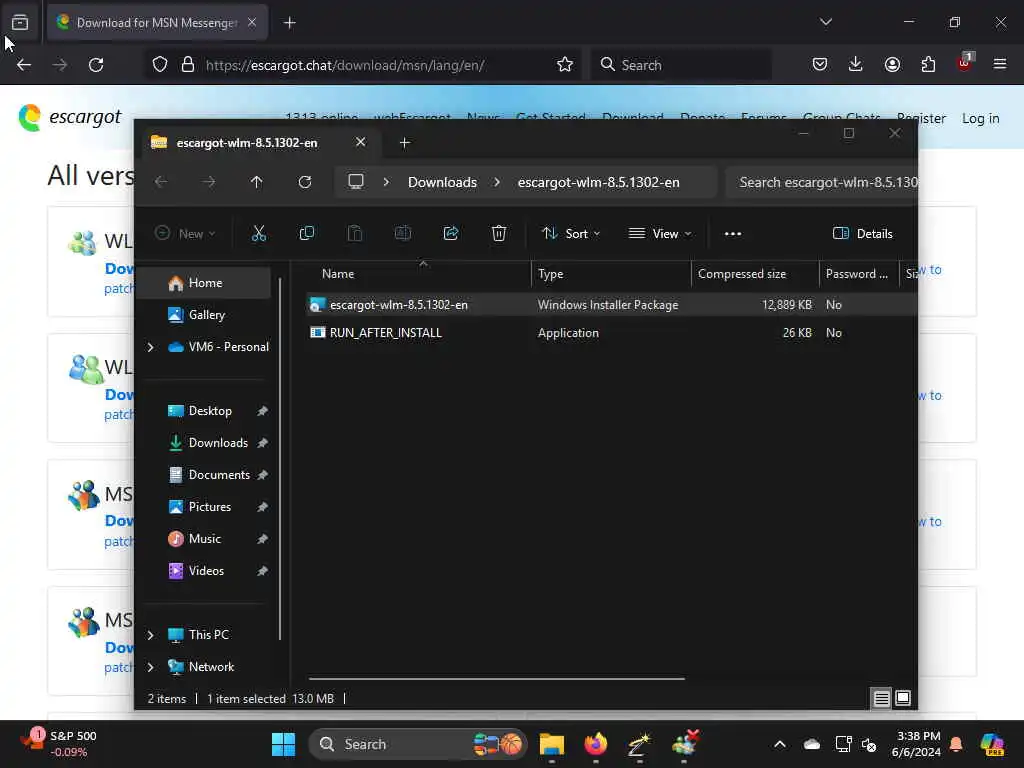Click the horizontal scrollbar in file list
Viewport: 1024px width, 768px height.
click(496, 679)
